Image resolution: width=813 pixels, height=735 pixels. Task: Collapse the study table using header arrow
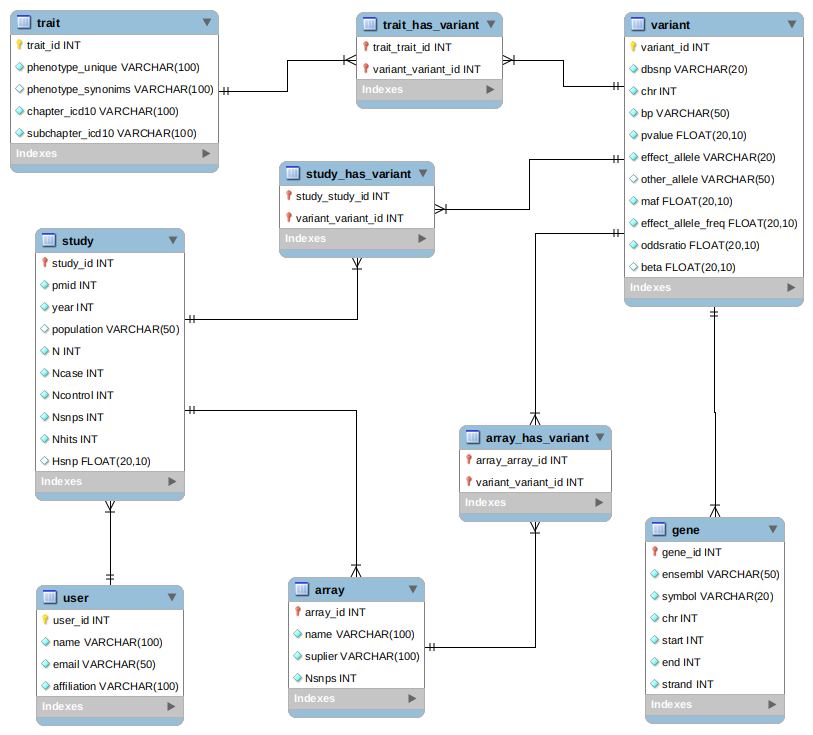[173, 240]
